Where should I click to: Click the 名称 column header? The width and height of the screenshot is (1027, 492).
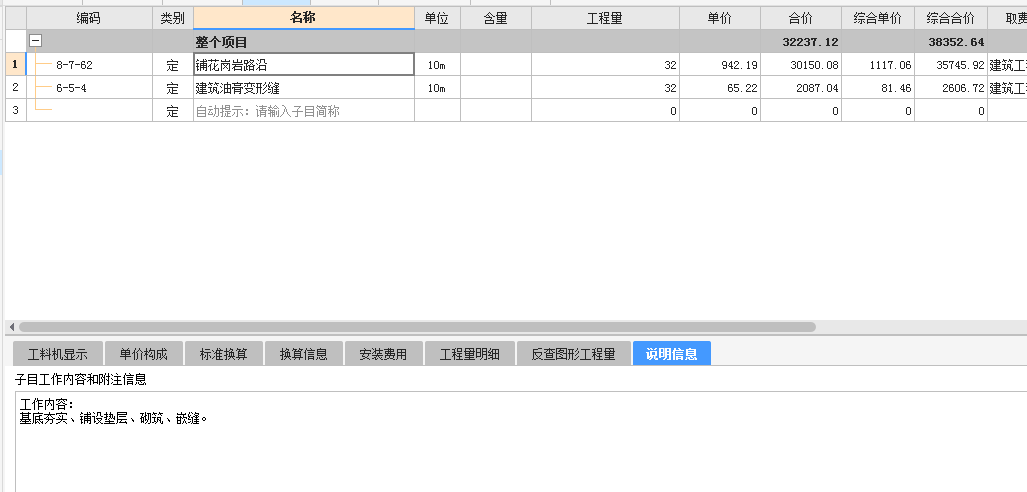pyautogui.click(x=304, y=18)
